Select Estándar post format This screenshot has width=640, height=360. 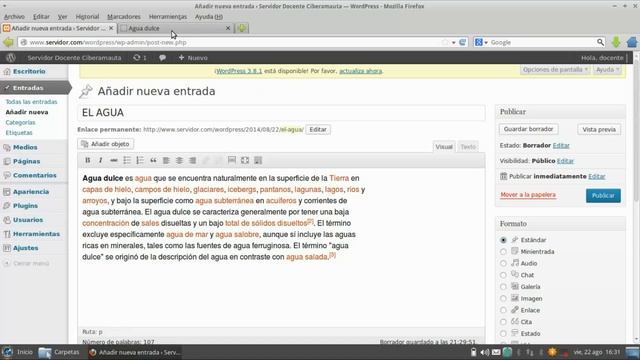pyautogui.click(x=503, y=240)
